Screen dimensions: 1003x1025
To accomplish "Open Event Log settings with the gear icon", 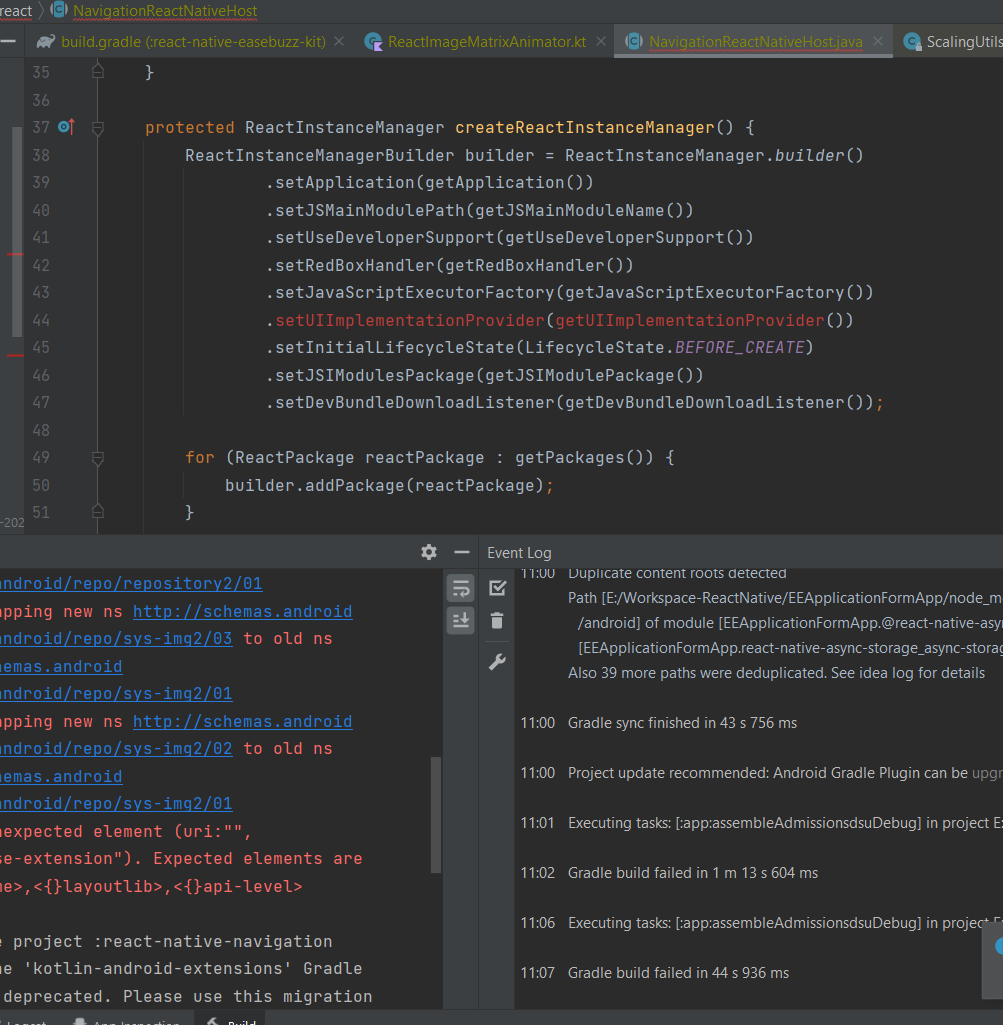I will click(429, 551).
